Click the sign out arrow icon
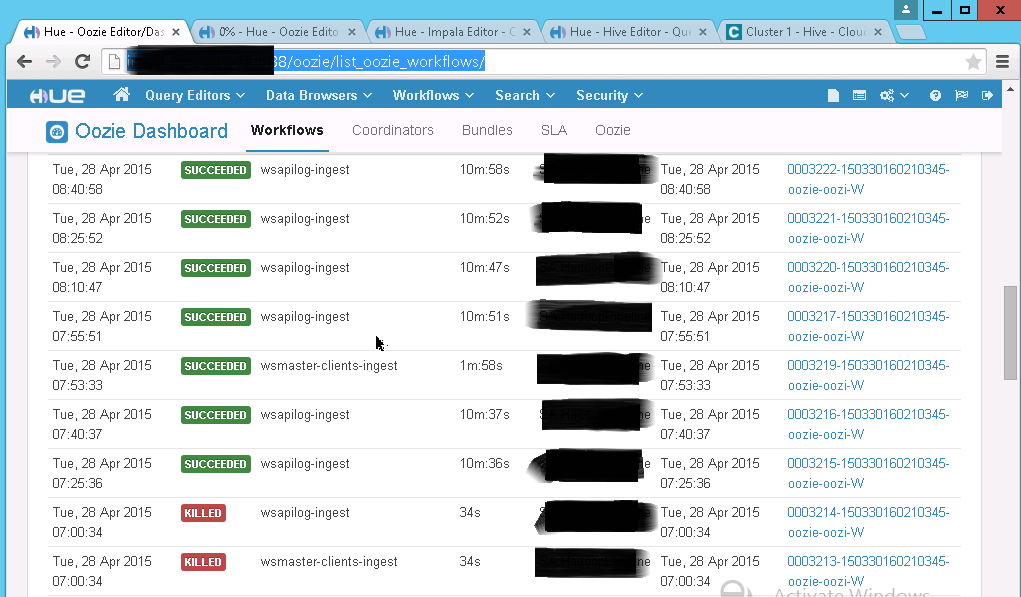1021x597 pixels. tap(988, 96)
